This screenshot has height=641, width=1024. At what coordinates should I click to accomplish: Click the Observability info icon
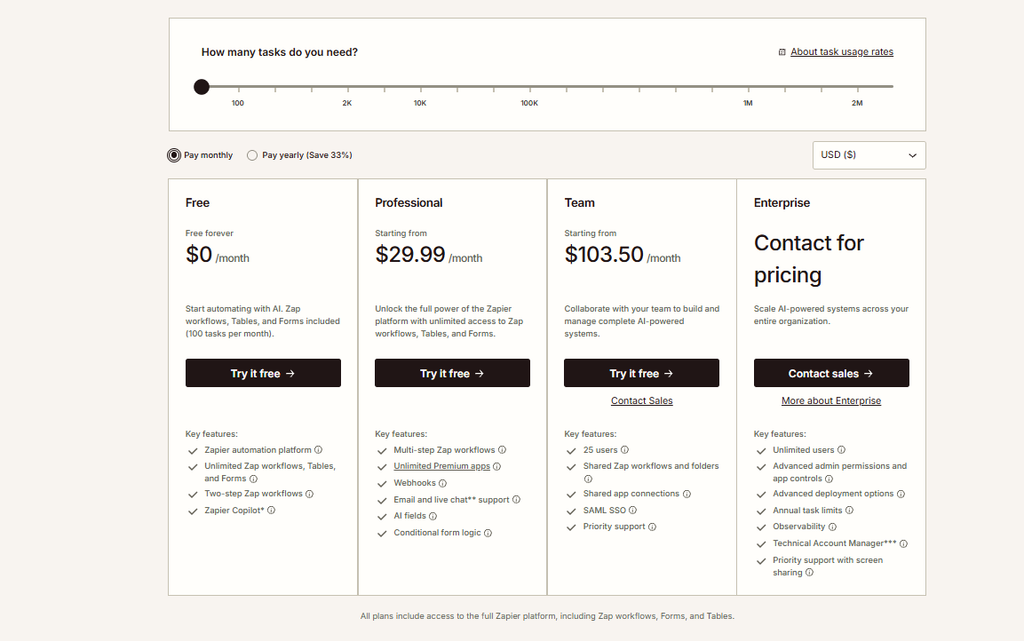[x=833, y=527]
